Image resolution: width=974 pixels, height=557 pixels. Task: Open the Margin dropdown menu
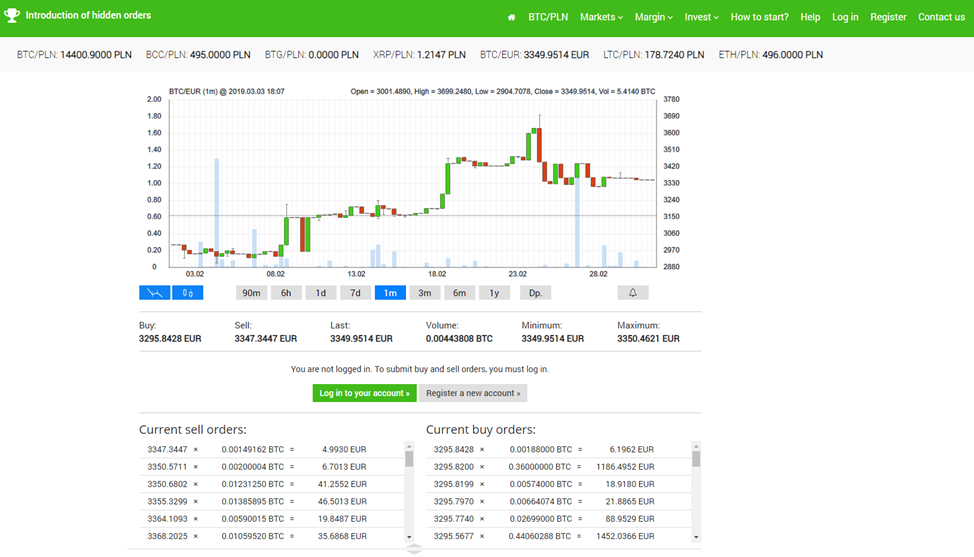653,17
